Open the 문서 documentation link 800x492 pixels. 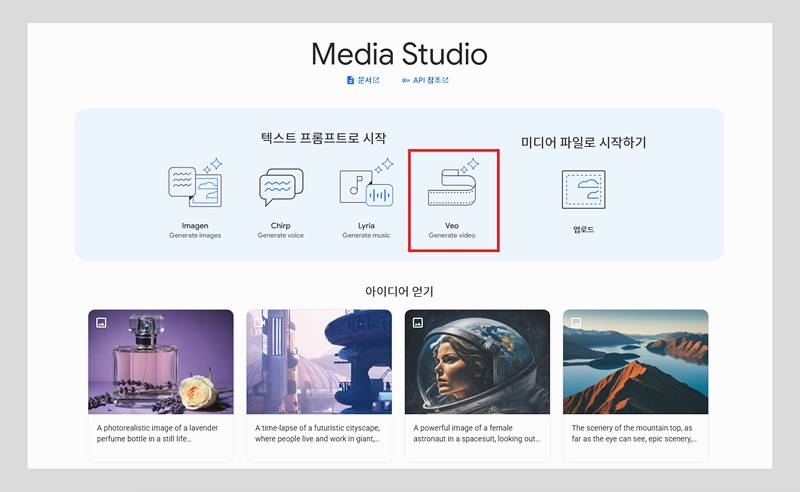click(364, 80)
